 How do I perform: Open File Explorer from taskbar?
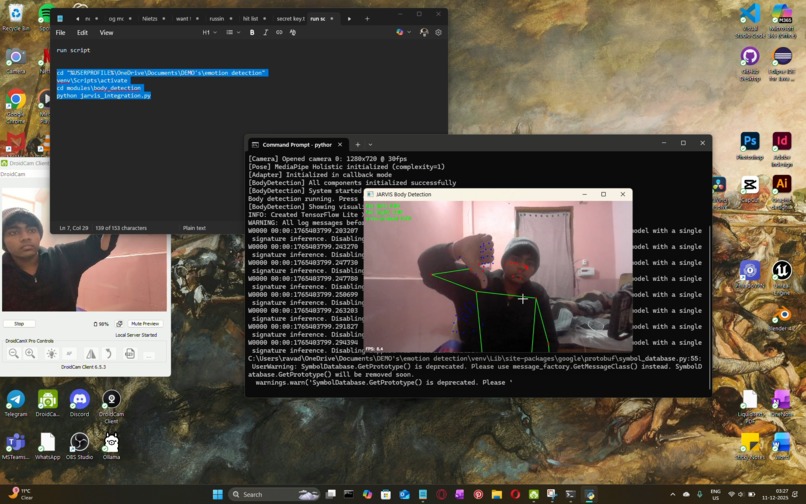coord(497,494)
